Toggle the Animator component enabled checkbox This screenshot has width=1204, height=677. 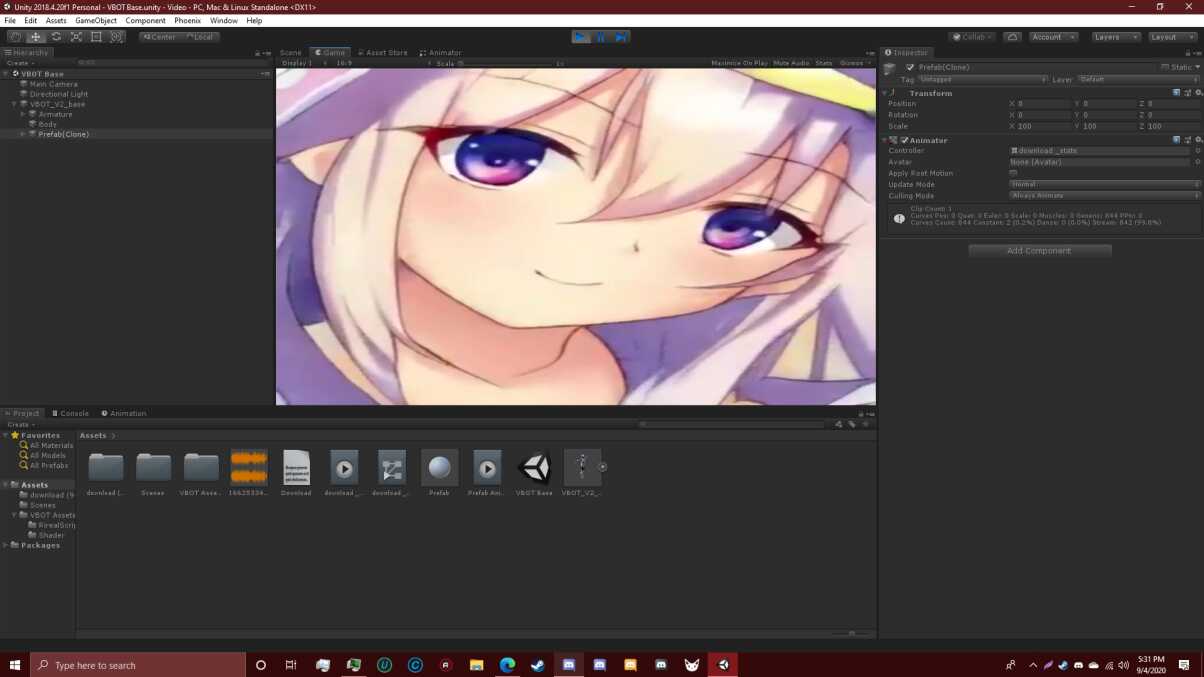pyautogui.click(x=904, y=140)
